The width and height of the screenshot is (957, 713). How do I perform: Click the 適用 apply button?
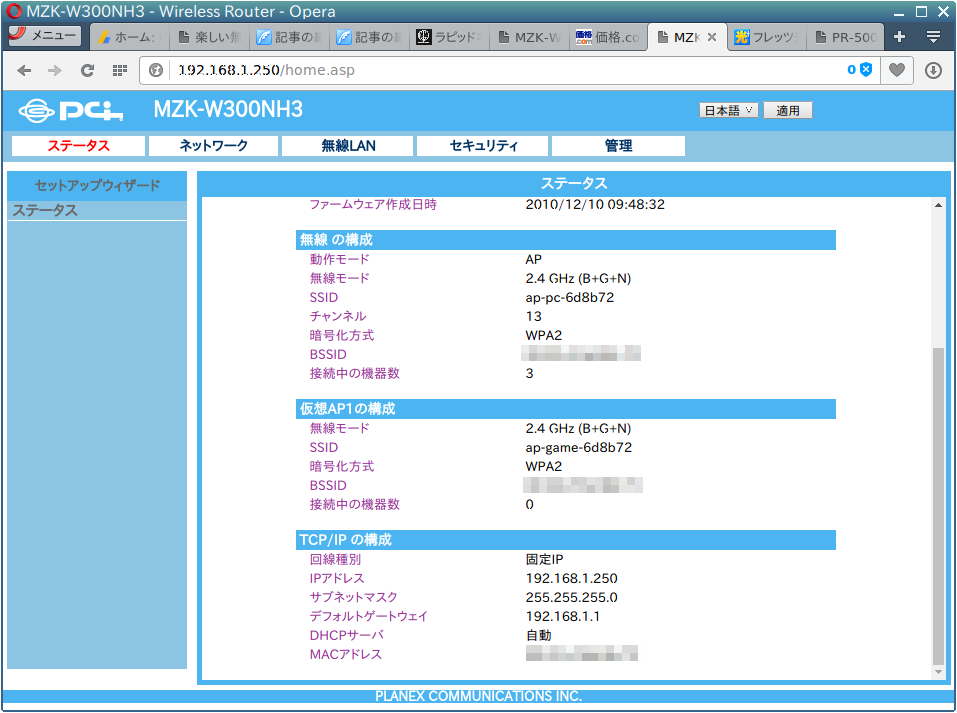[x=788, y=110]
